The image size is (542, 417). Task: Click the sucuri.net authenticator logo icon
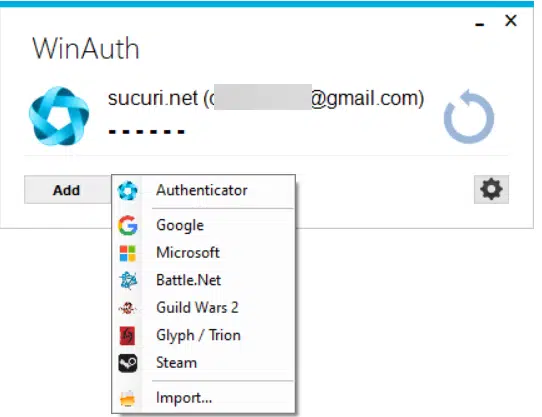pyautogui.click(x=59, y=116)
